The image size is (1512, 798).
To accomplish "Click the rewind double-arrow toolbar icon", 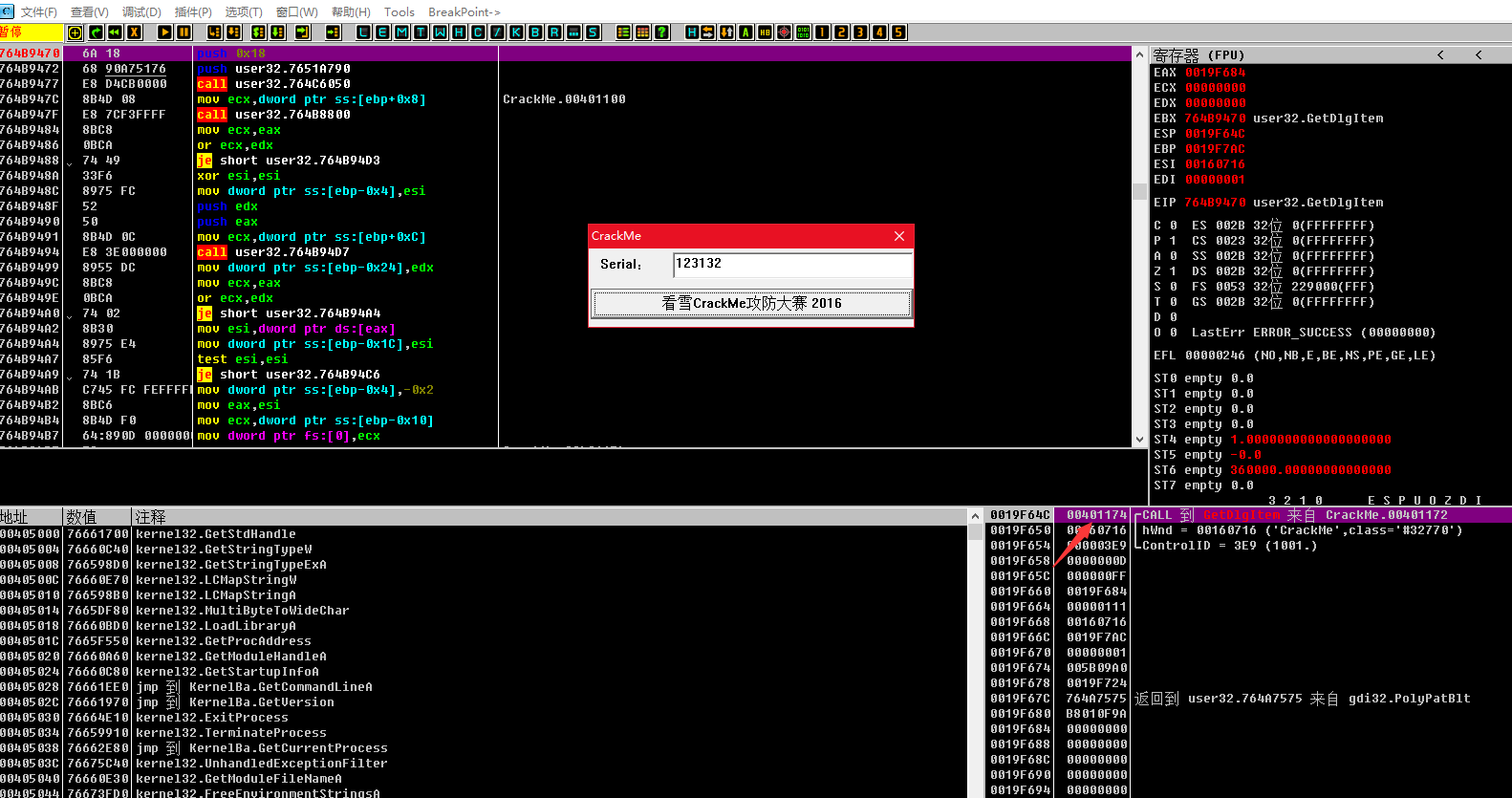I will tap(115, 32).
